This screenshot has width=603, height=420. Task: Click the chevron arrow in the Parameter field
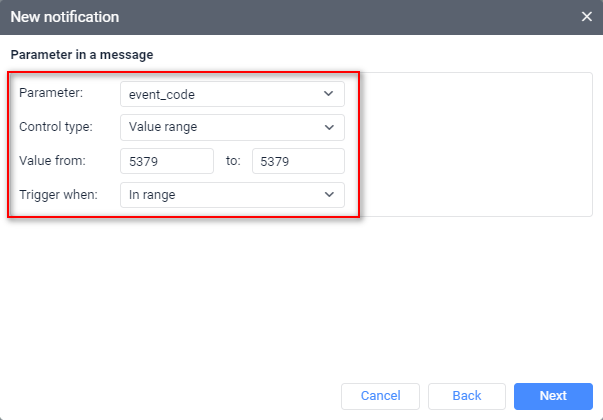329,94
